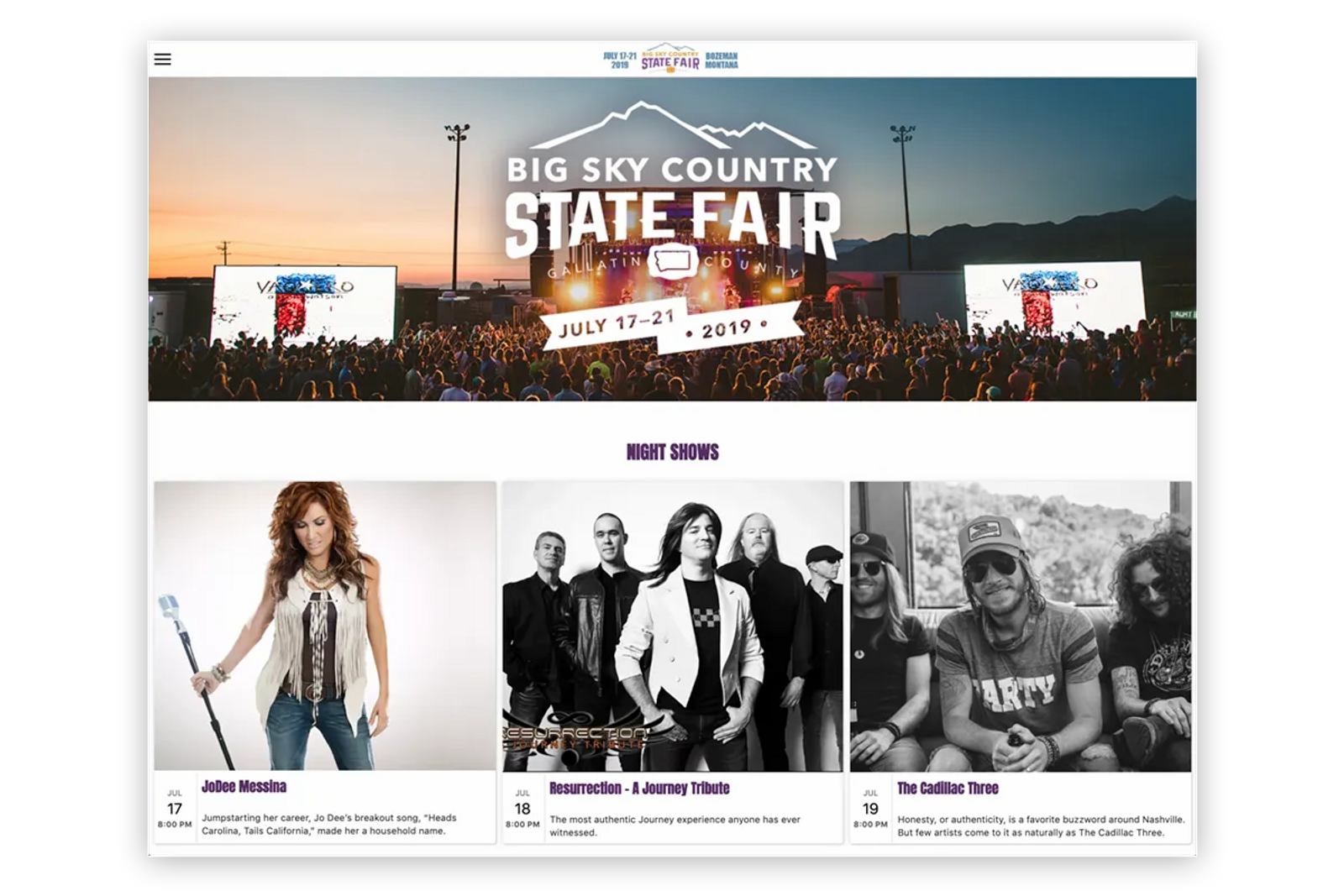Click the July 17-21 2019 header date
The width and height of the screenshot is (1344, 896).
click(620, 60)
